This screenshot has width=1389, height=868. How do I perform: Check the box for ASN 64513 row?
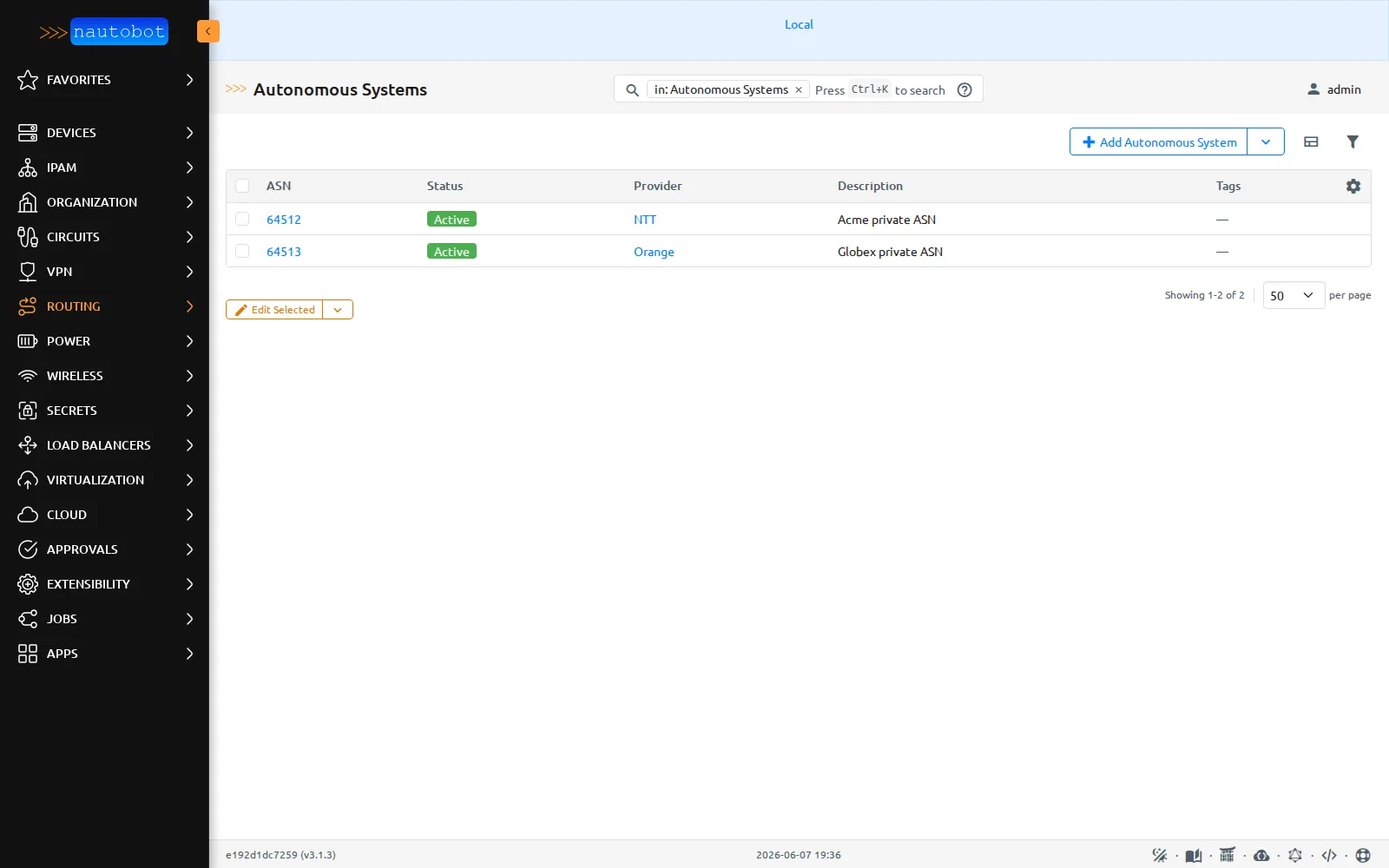tap(242, 251)
